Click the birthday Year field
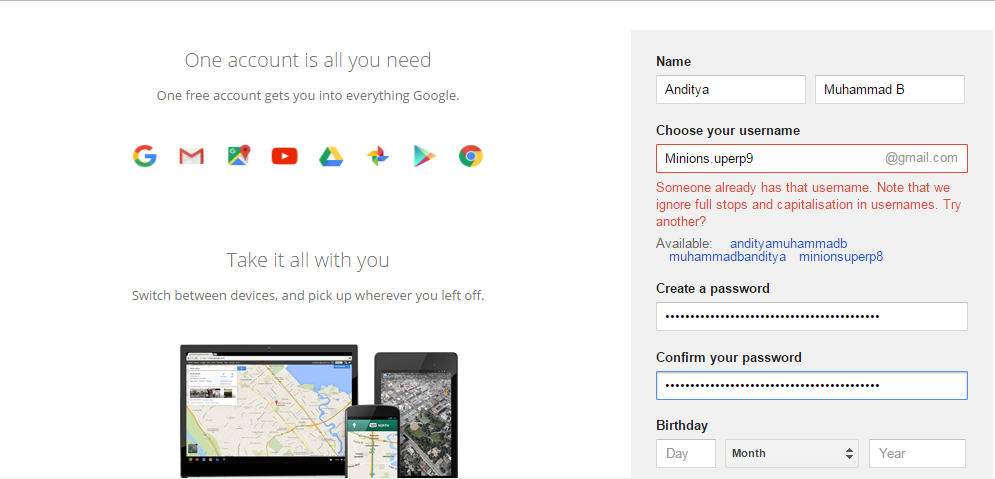The width and height of the screenshot is (995, 479). (917, 453)
